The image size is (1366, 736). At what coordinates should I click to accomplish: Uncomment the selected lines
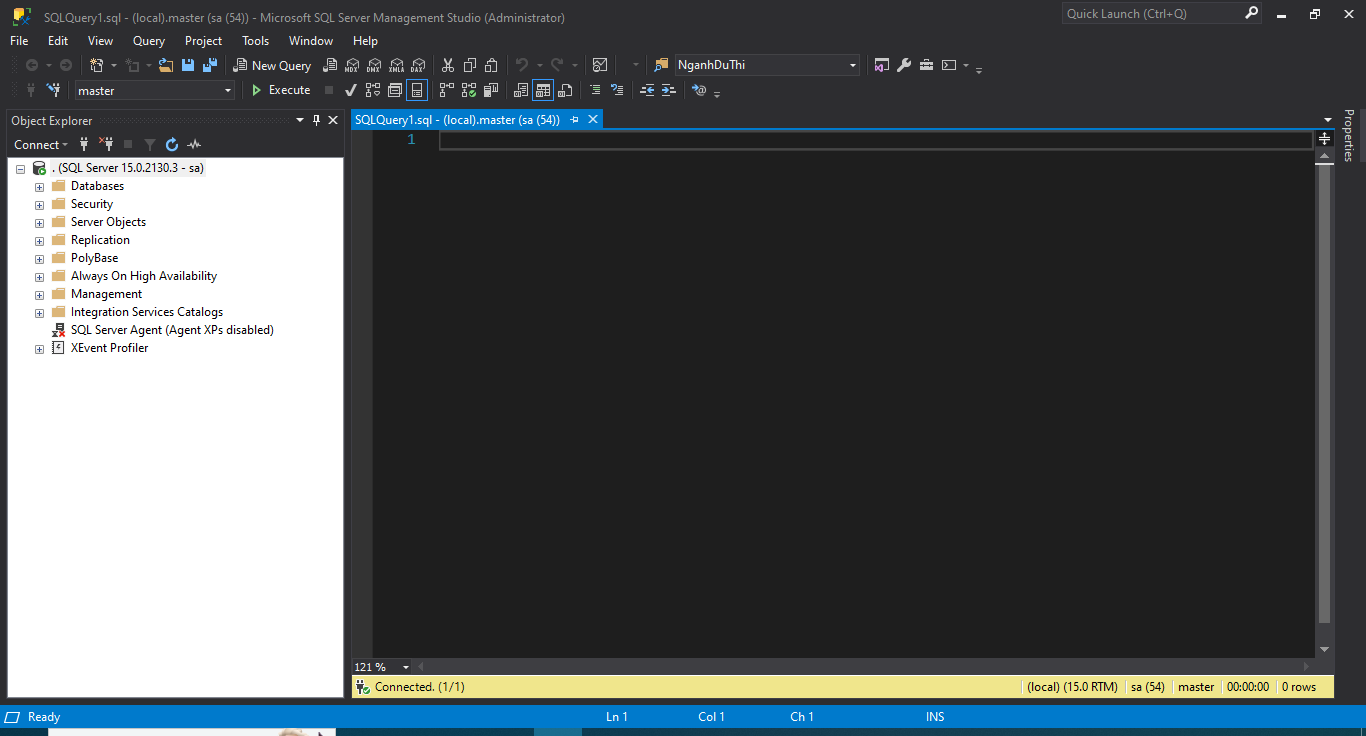pyautogui.click(x=617, y=90)
